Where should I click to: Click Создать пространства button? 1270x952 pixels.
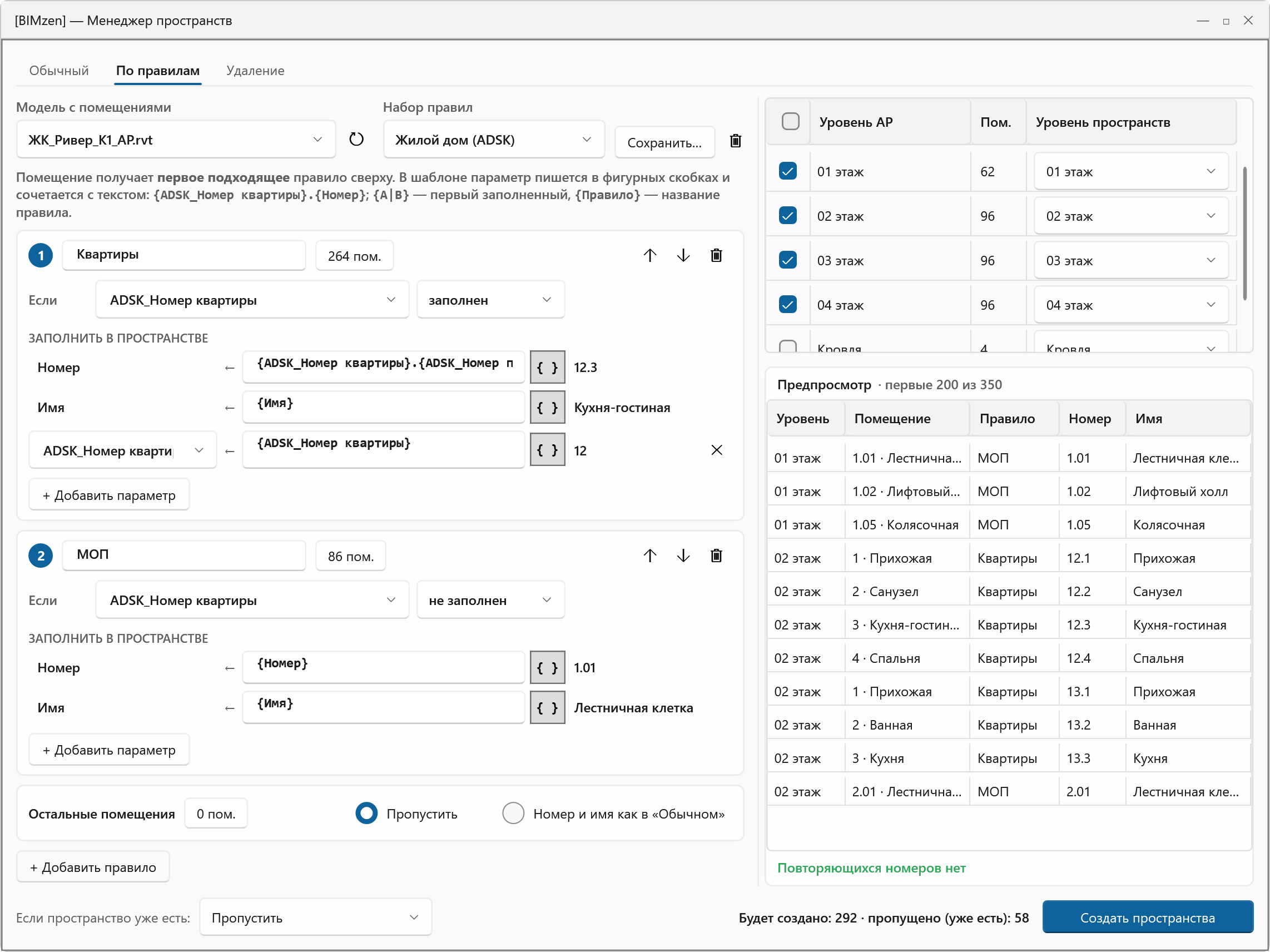coord(1148,918)
